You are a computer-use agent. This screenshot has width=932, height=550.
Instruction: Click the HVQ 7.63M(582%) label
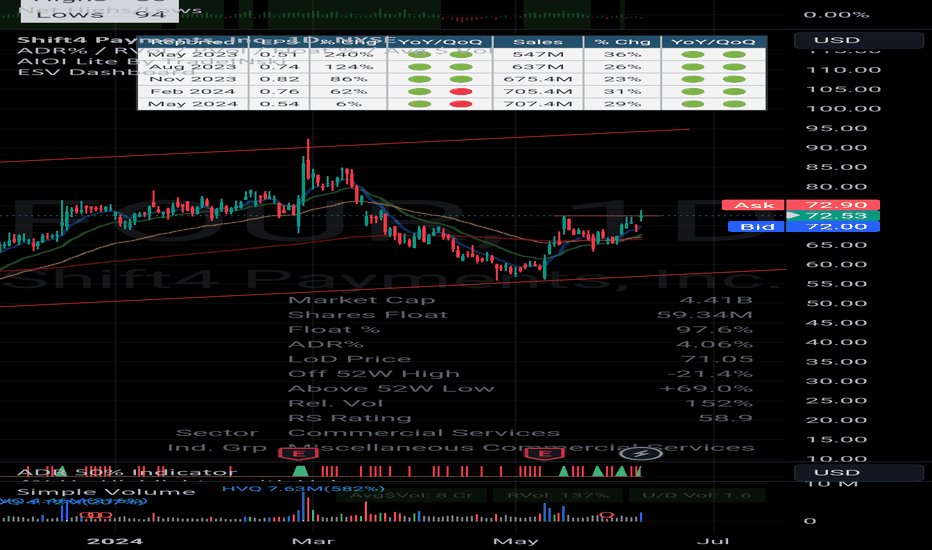303,489
